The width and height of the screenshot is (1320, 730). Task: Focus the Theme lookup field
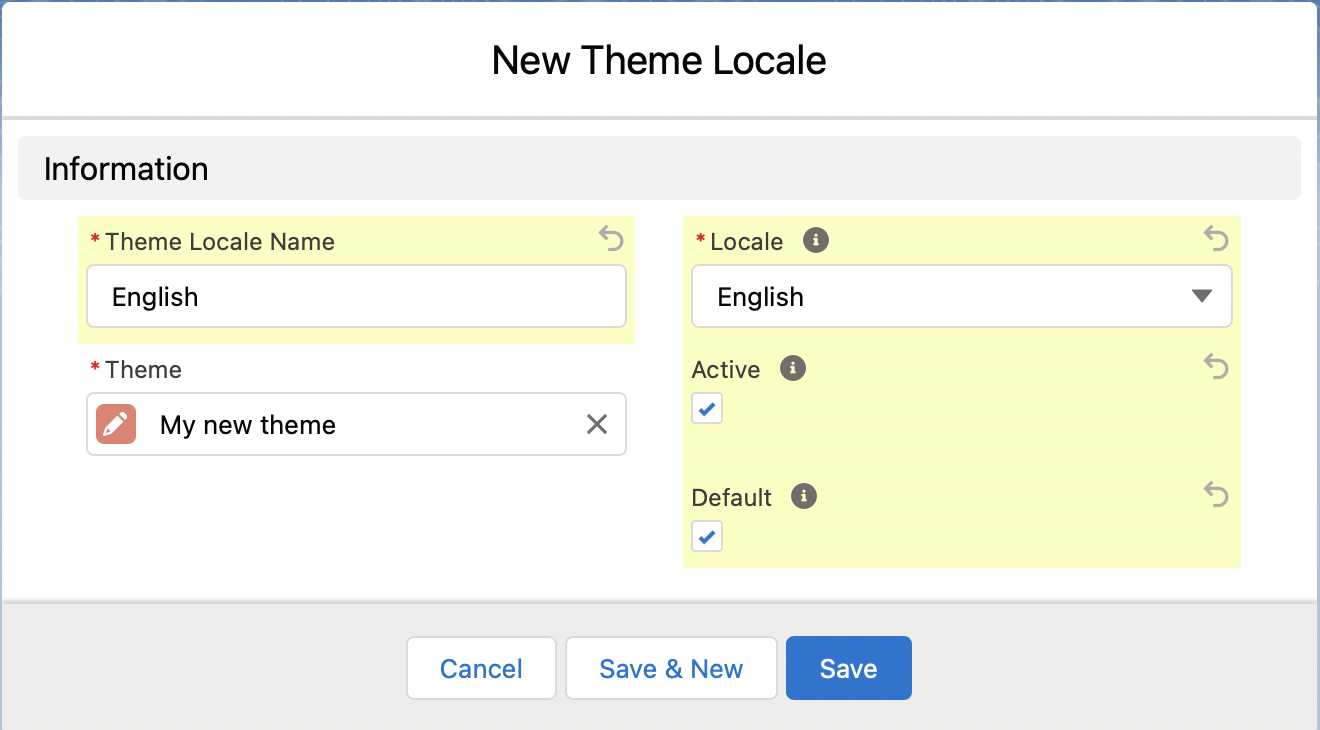coord(360,424)
